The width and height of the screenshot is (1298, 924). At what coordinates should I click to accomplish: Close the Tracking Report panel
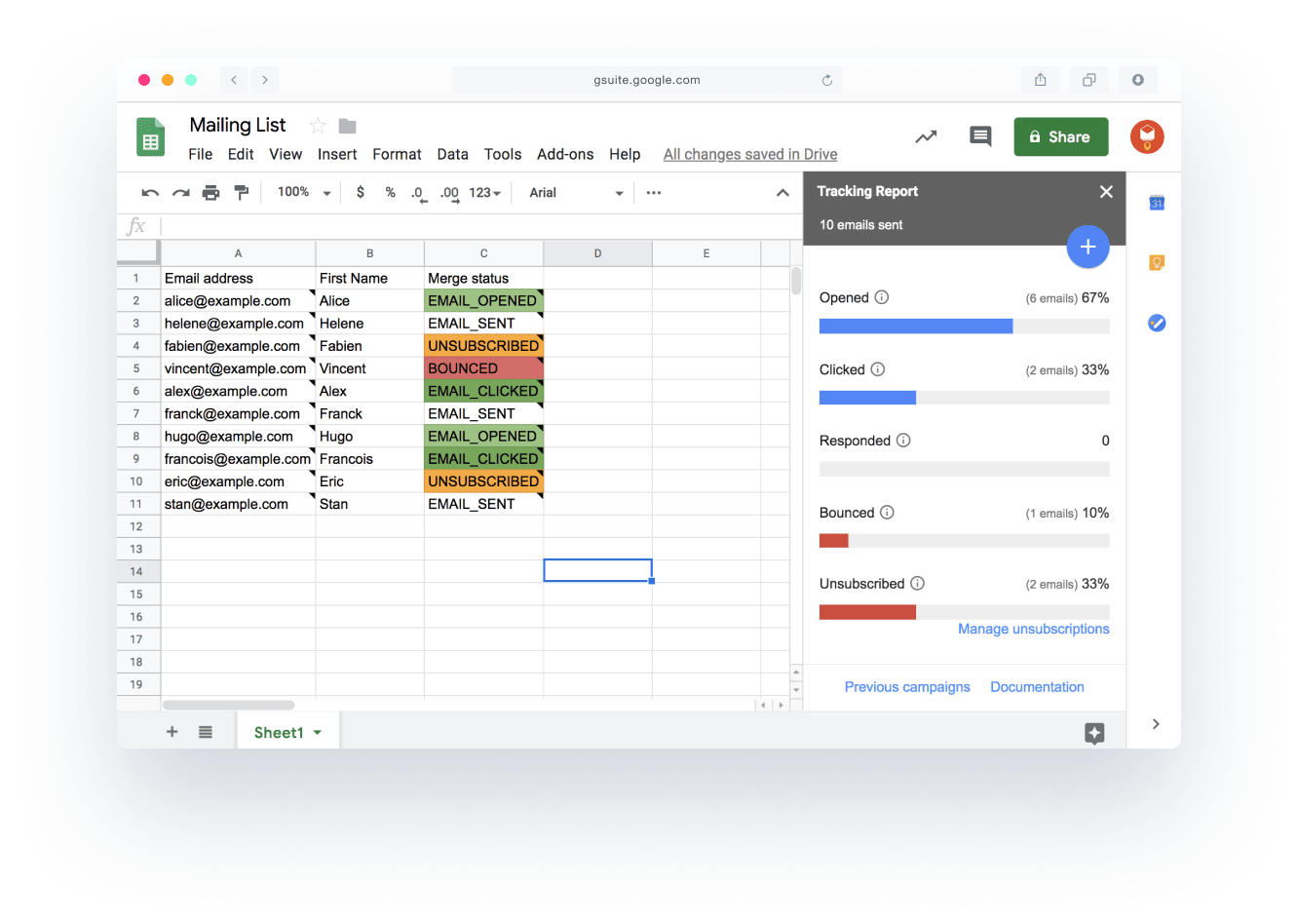pyautogui.click(x=1106, y=192)
